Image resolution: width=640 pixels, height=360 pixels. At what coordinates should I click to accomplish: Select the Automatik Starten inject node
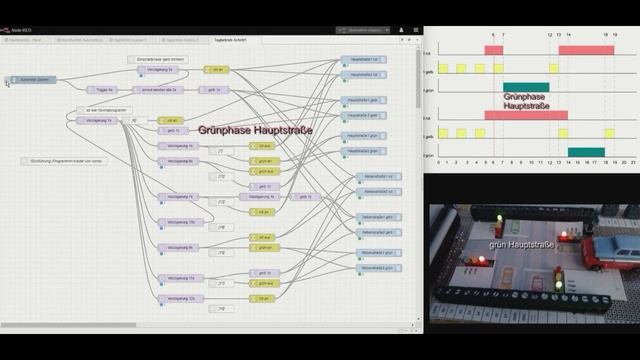tap(34, 80)
